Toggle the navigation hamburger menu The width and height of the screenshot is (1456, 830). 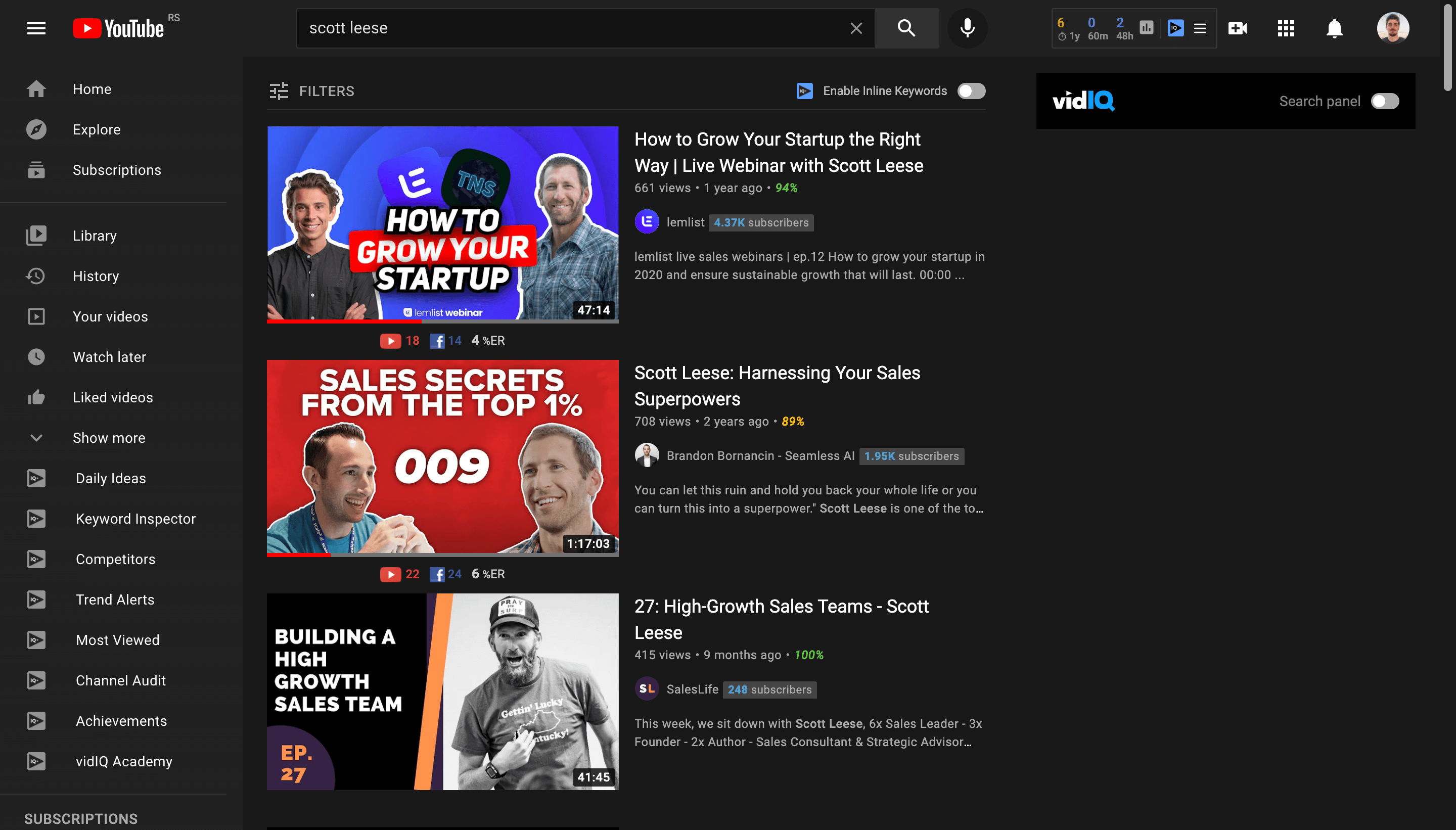pyautogui.click(x=36, y=28)
